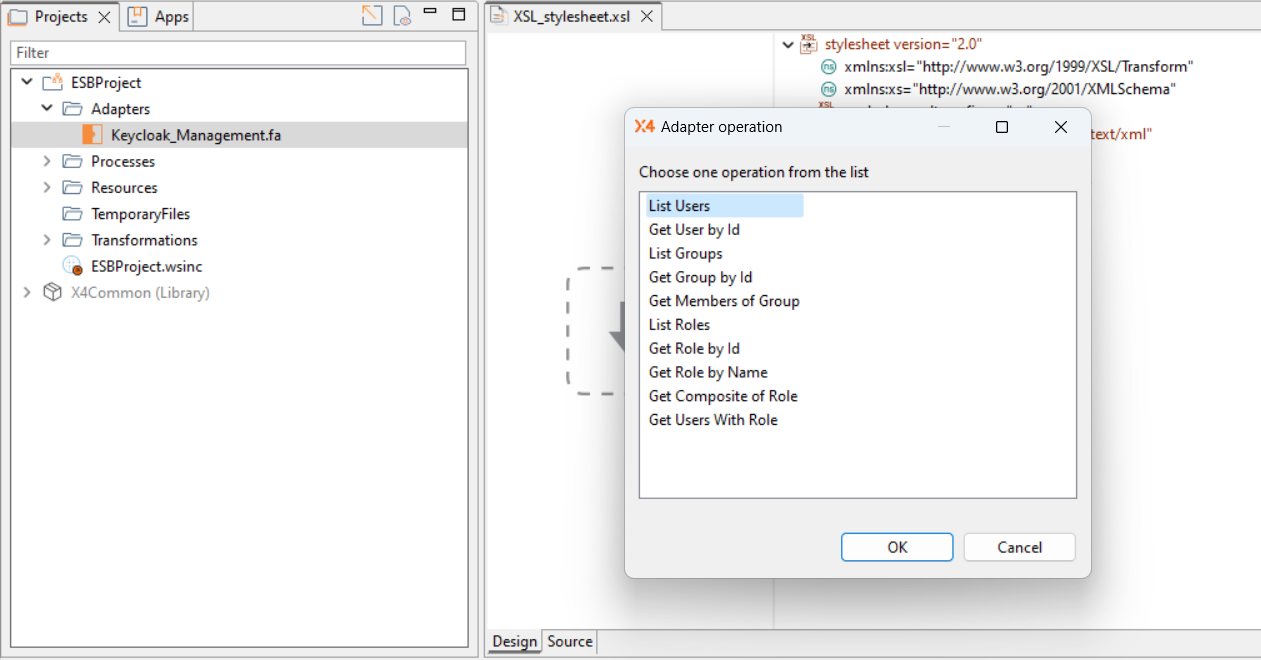Choose Get Members of Group from list
This screenshot has width=1261, height=660.
[x=724, y=301]
